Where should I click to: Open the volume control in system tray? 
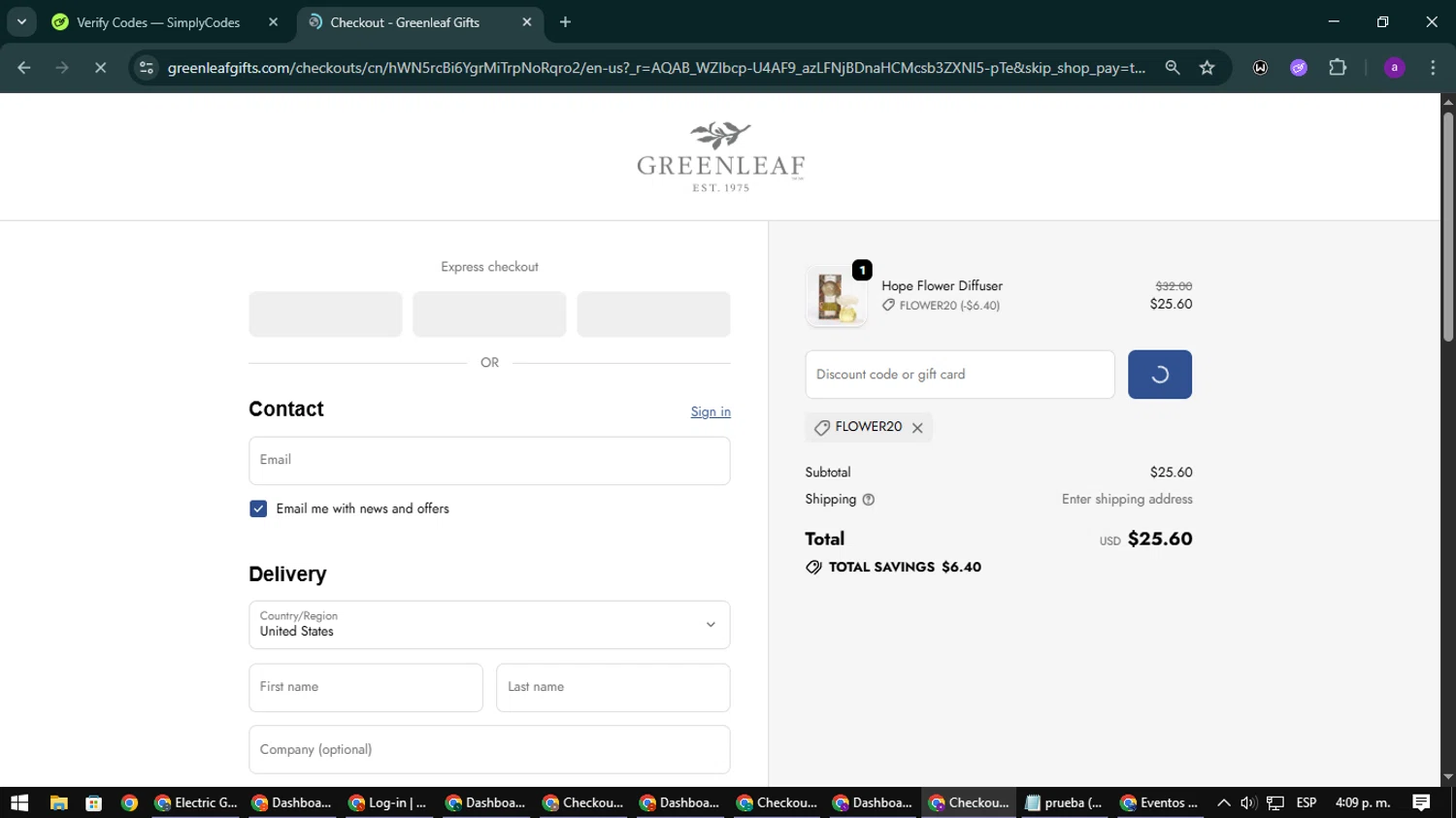1248,802
